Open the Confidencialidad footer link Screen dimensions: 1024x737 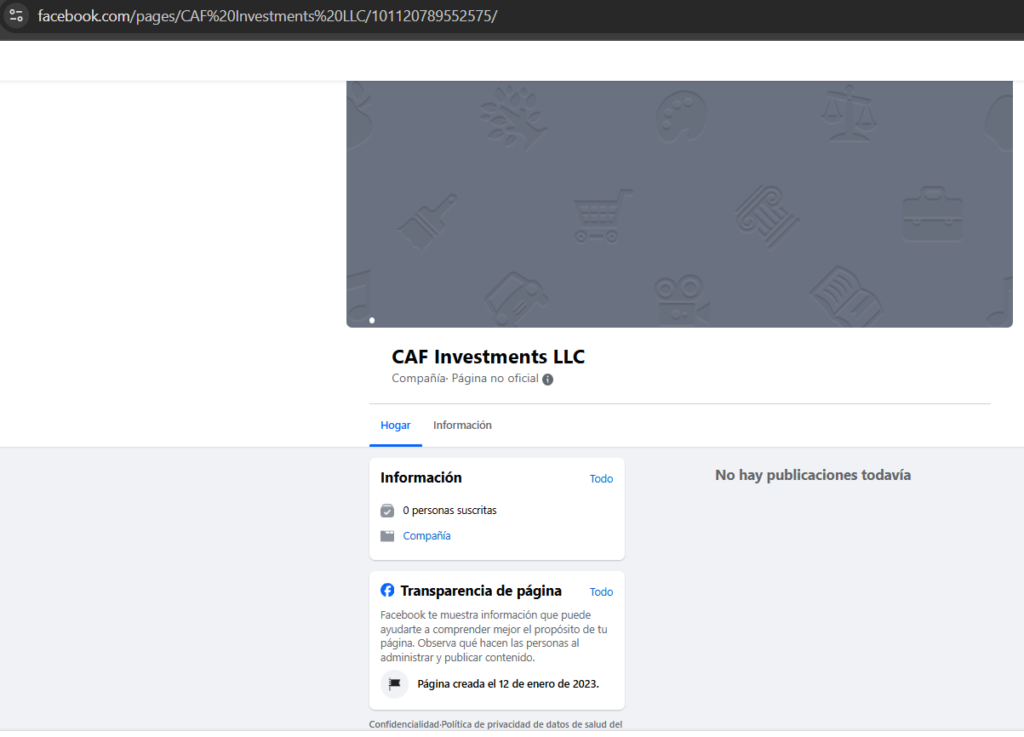click(x=404, y=724)
